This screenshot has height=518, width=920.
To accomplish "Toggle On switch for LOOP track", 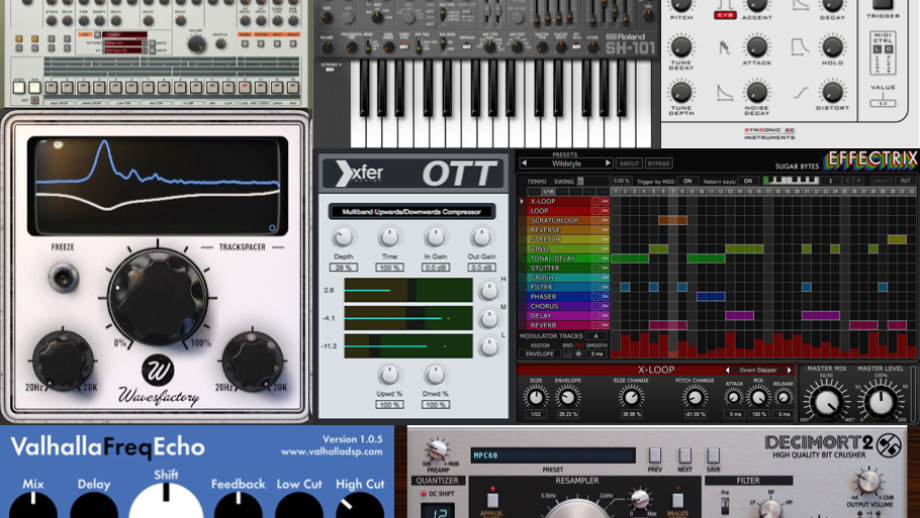I will (604, 211).
